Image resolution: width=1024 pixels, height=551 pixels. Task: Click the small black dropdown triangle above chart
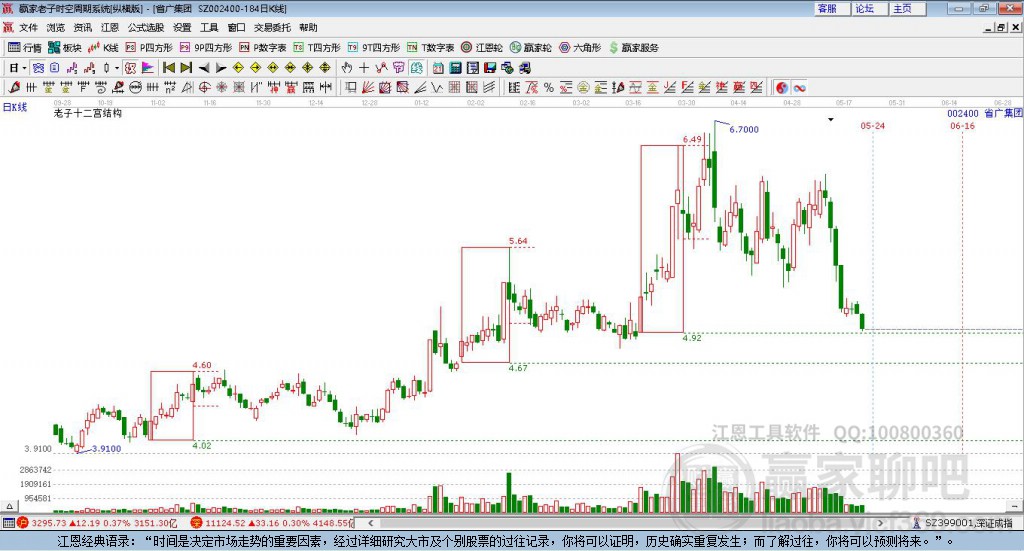pos(831,119)
